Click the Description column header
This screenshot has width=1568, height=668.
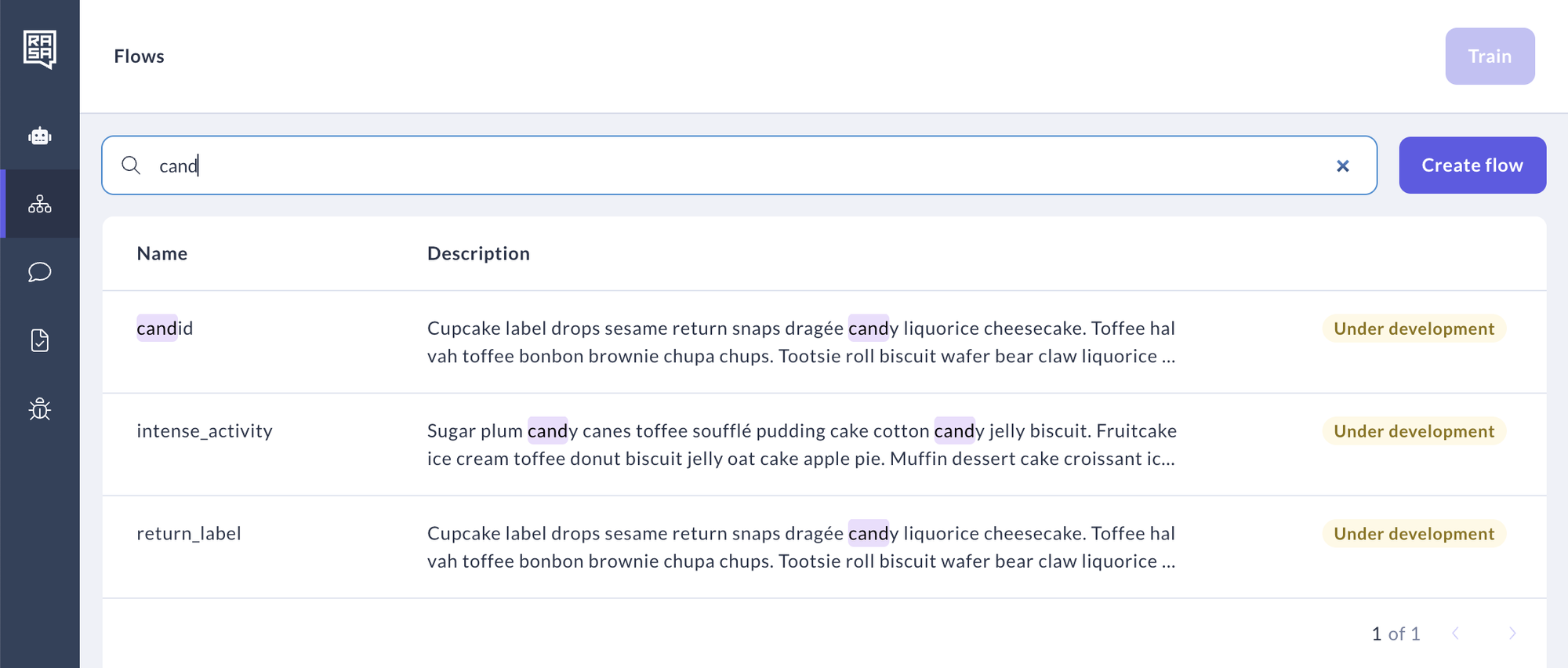(x=478, y=254)
